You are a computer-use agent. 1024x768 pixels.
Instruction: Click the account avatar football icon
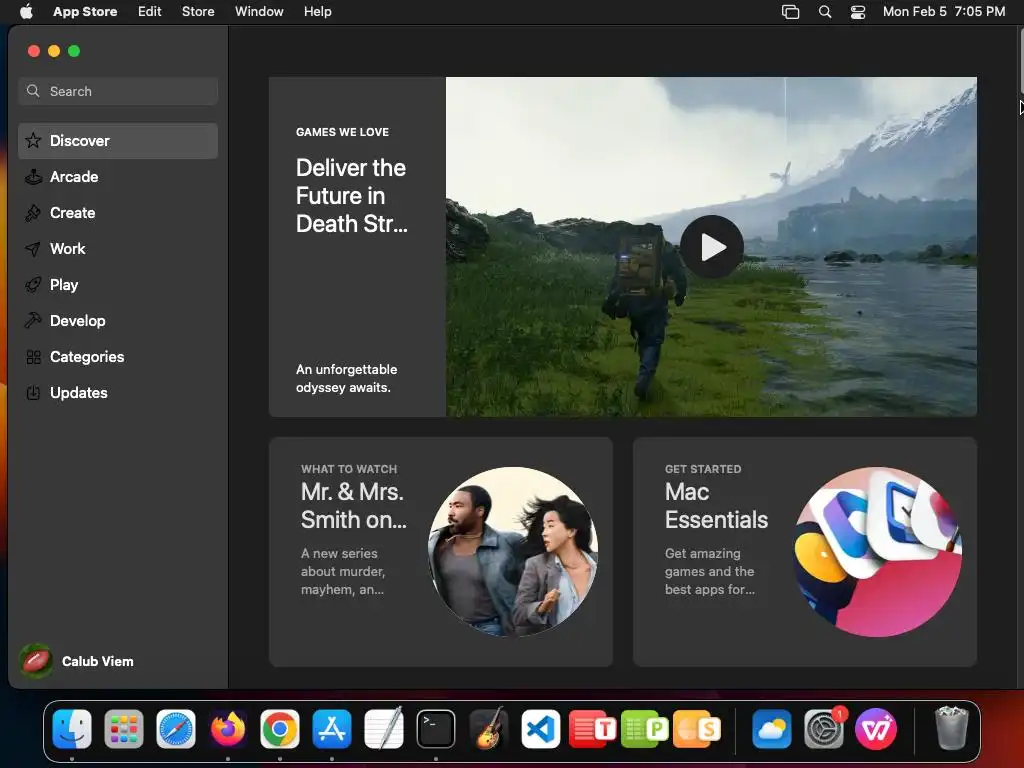(36, 661)
